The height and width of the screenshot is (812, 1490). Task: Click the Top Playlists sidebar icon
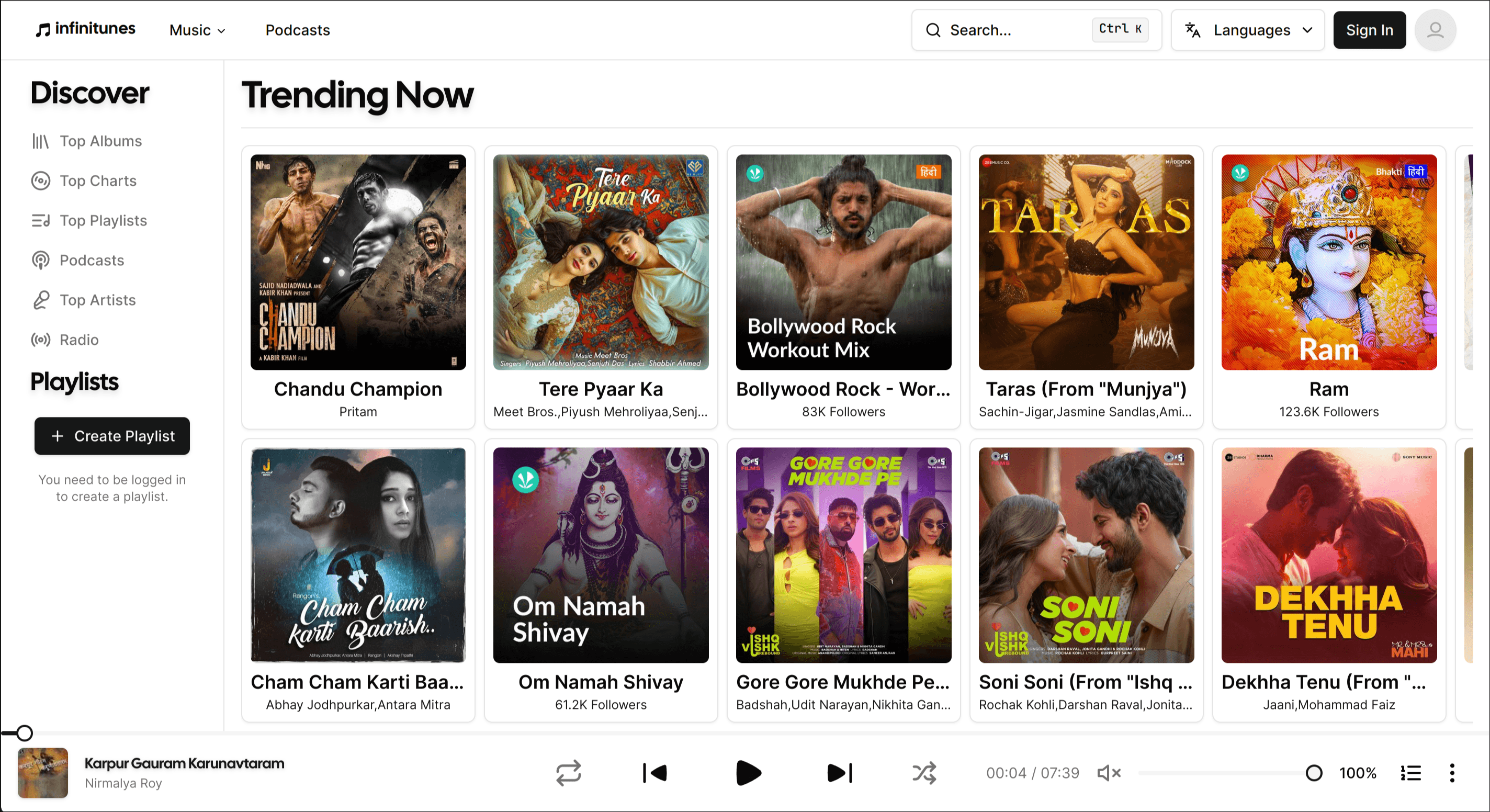pyautogui.click(x=40, y=220)
